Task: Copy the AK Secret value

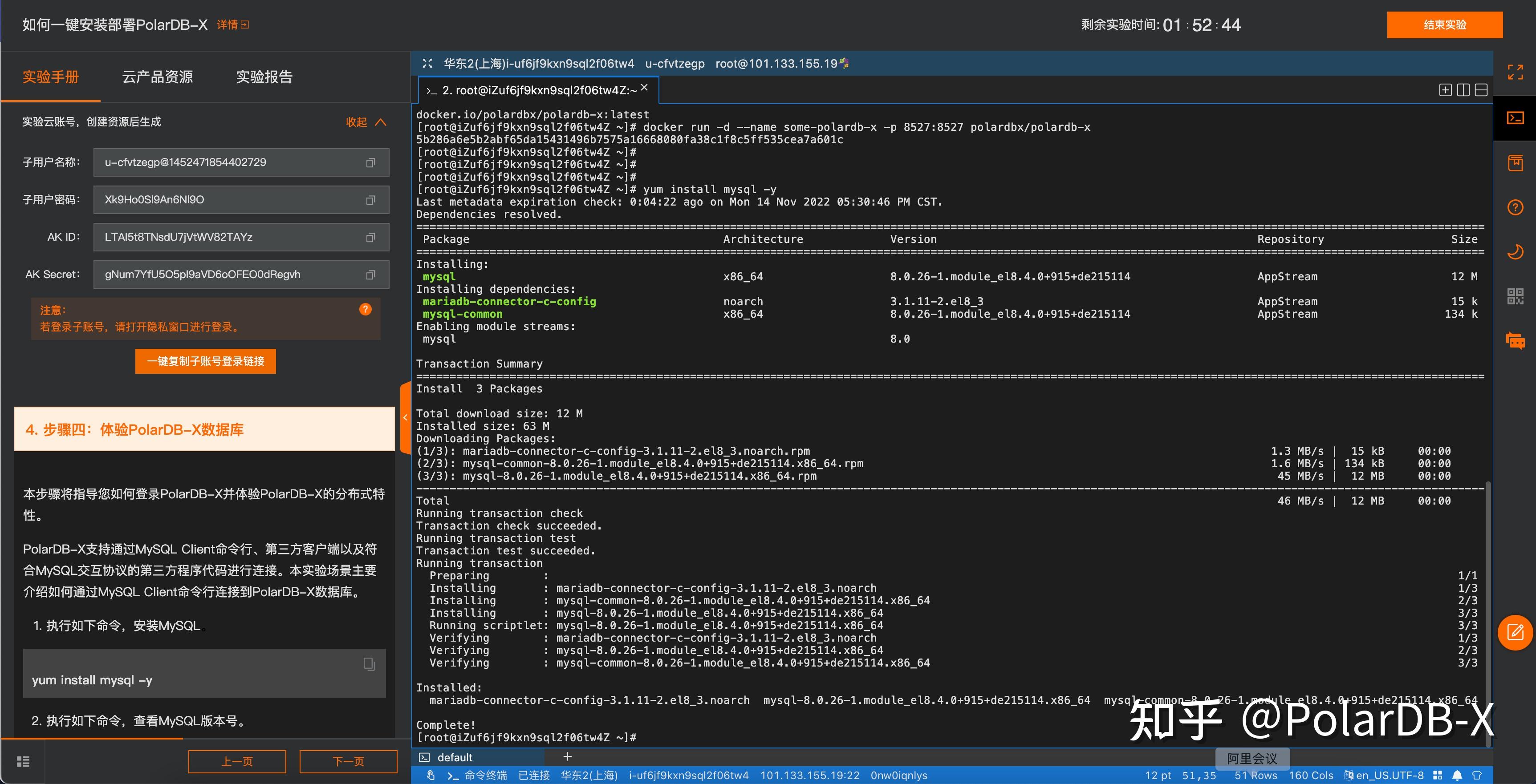Action: 370,275
